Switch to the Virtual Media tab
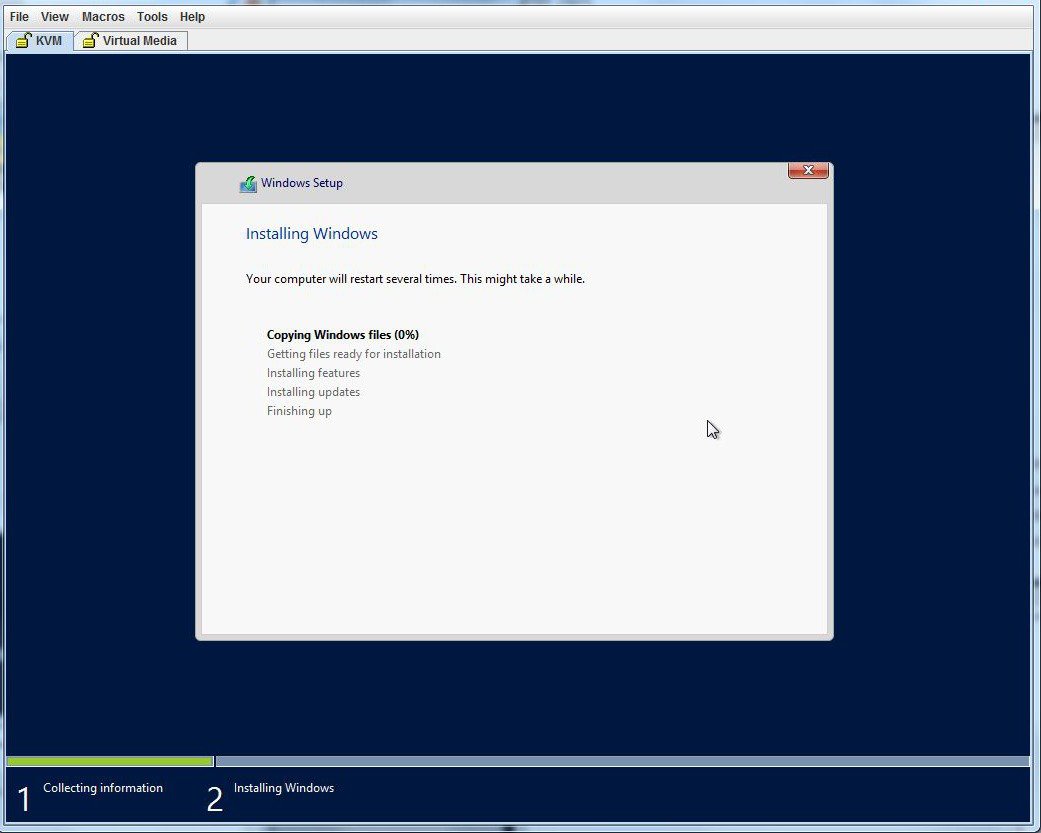Image resolution: width=1041 pixels, height=833 pixels. tap(131, 40)
